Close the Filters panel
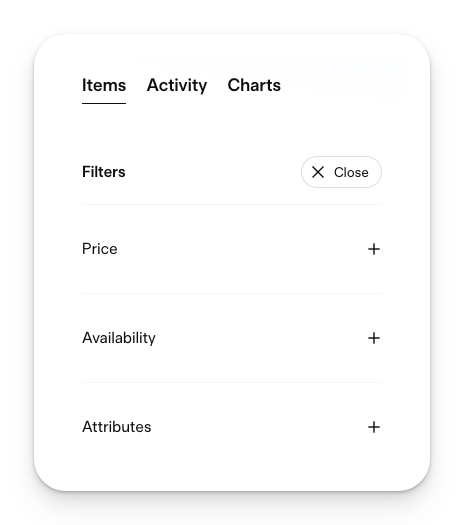This screenshot has width=464, height=525. [x=341, y=172]
